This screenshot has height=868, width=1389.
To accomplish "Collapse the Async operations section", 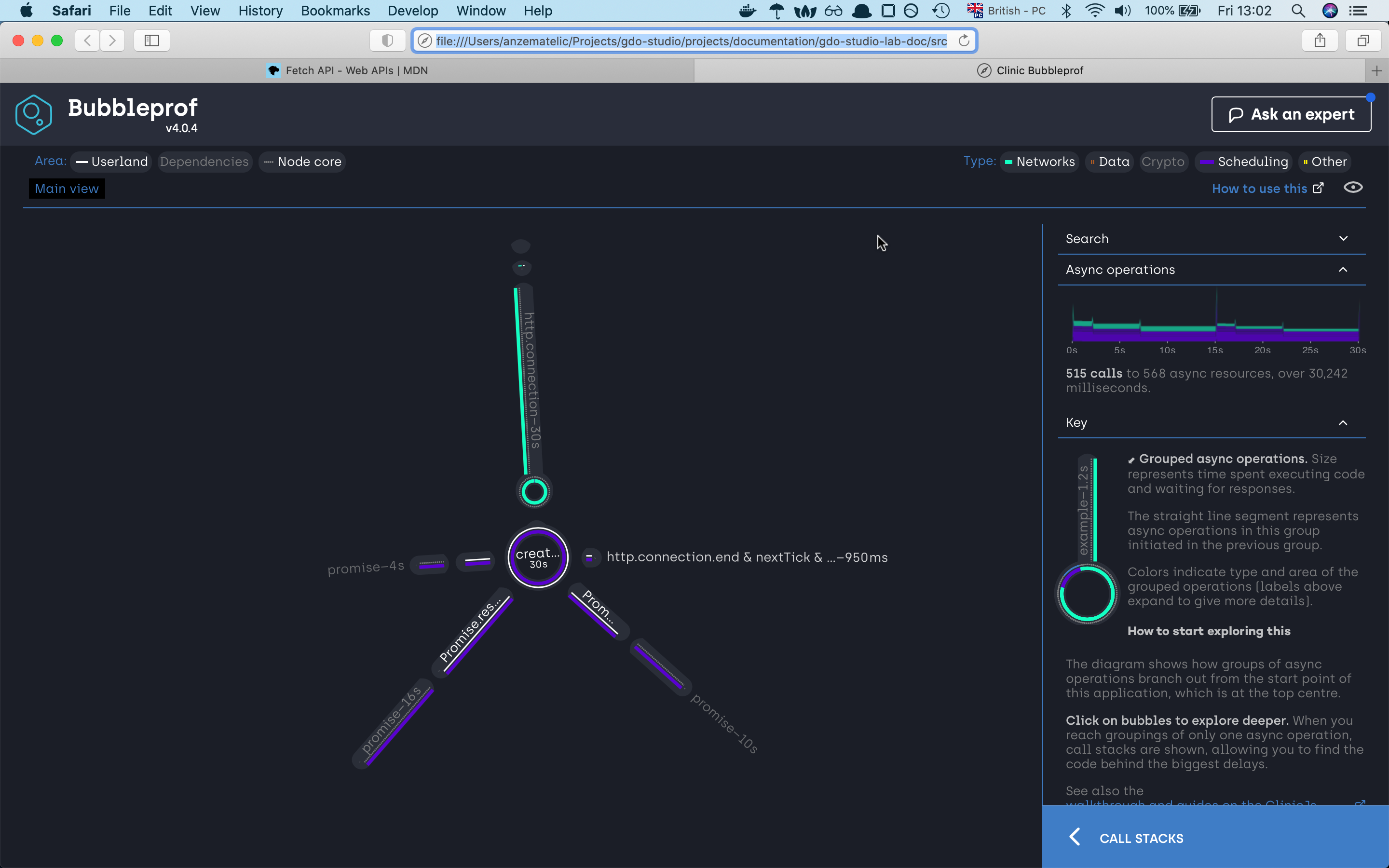I will [x=1343, y=270].
